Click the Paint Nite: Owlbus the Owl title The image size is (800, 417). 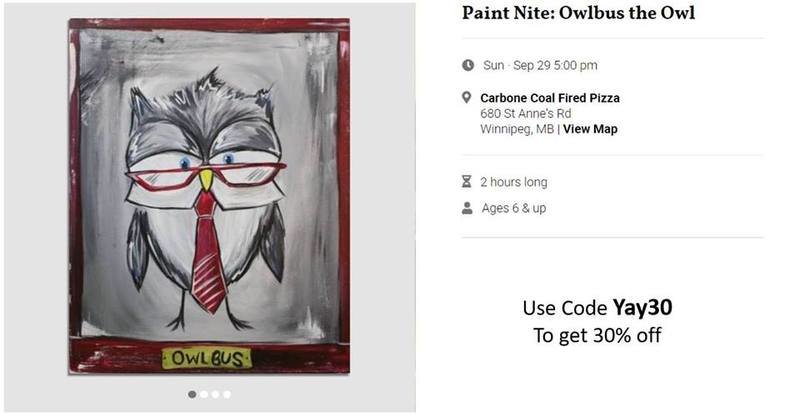click(579, 13)
